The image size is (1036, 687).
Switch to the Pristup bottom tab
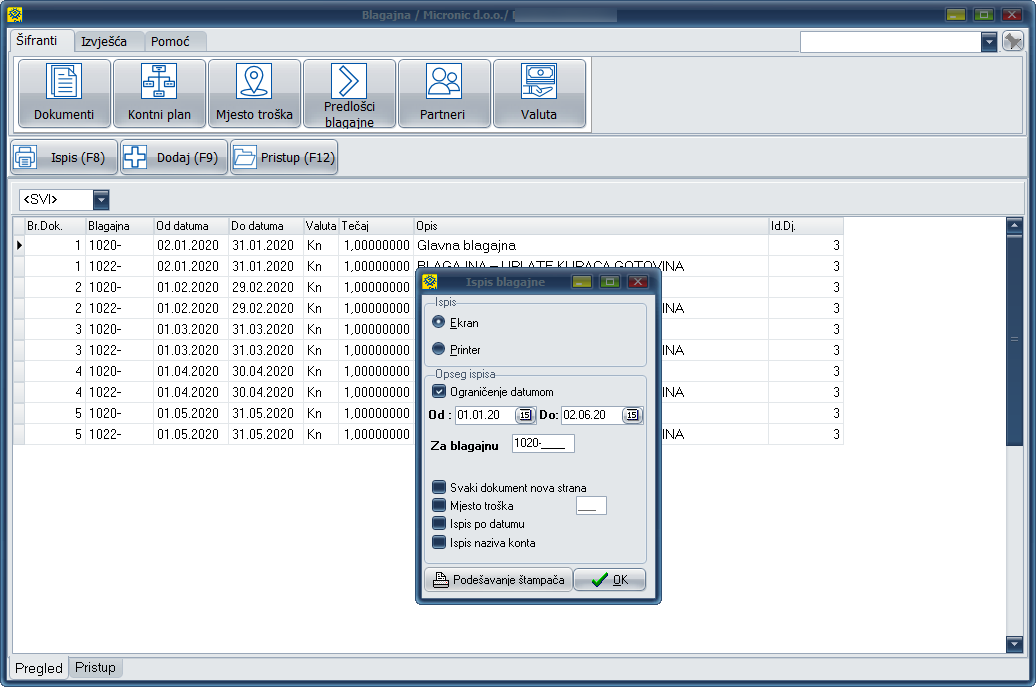96,668
